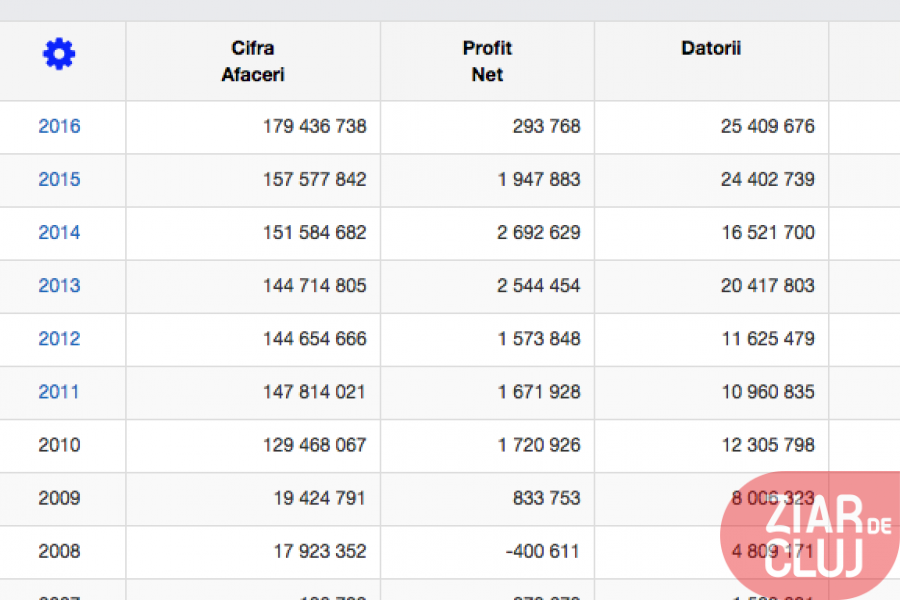Click the 2012 year link
This screenshot has height=600, width=900.
pos(59,339)
